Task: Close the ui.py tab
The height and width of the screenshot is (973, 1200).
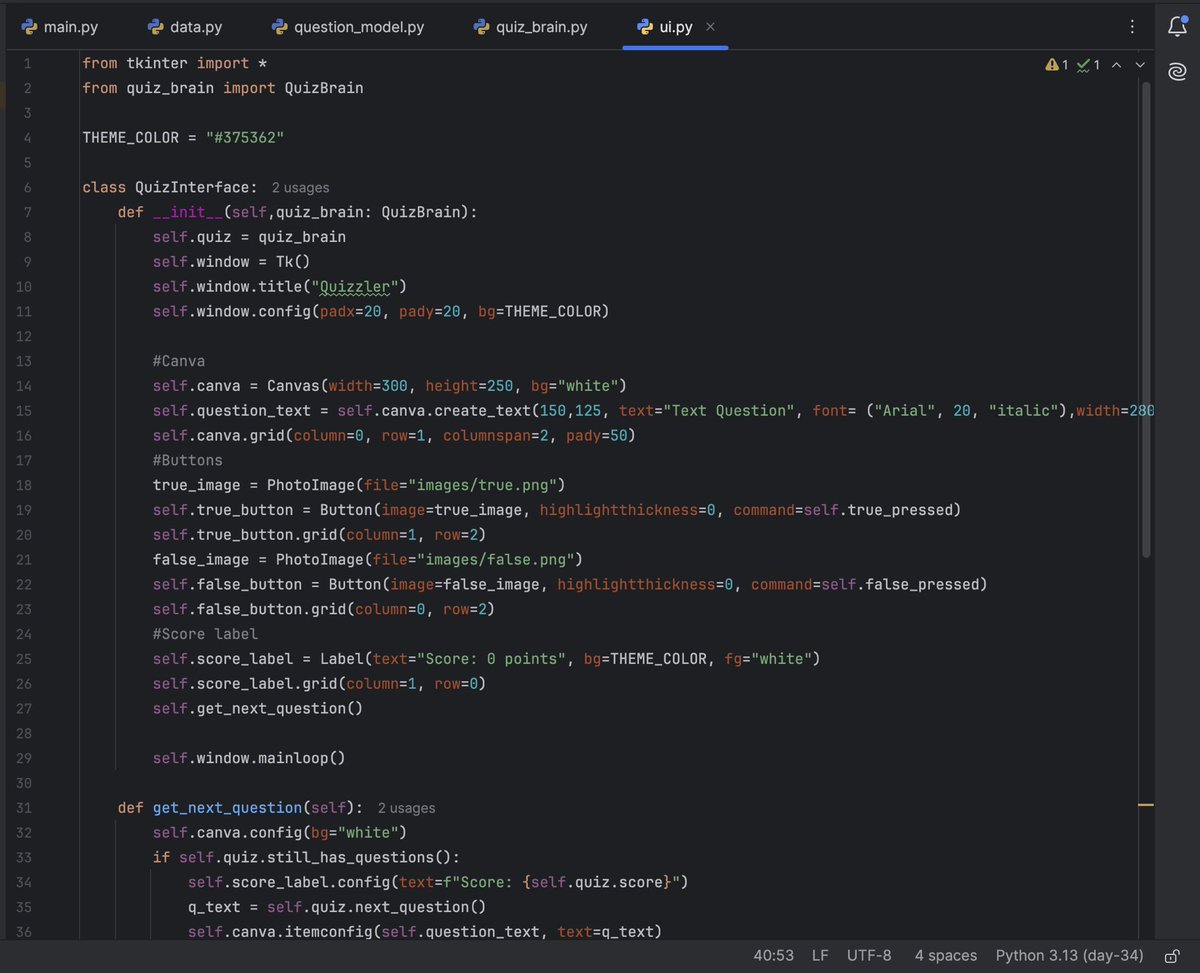Action: pyautogui.click(x=711, y=27)
